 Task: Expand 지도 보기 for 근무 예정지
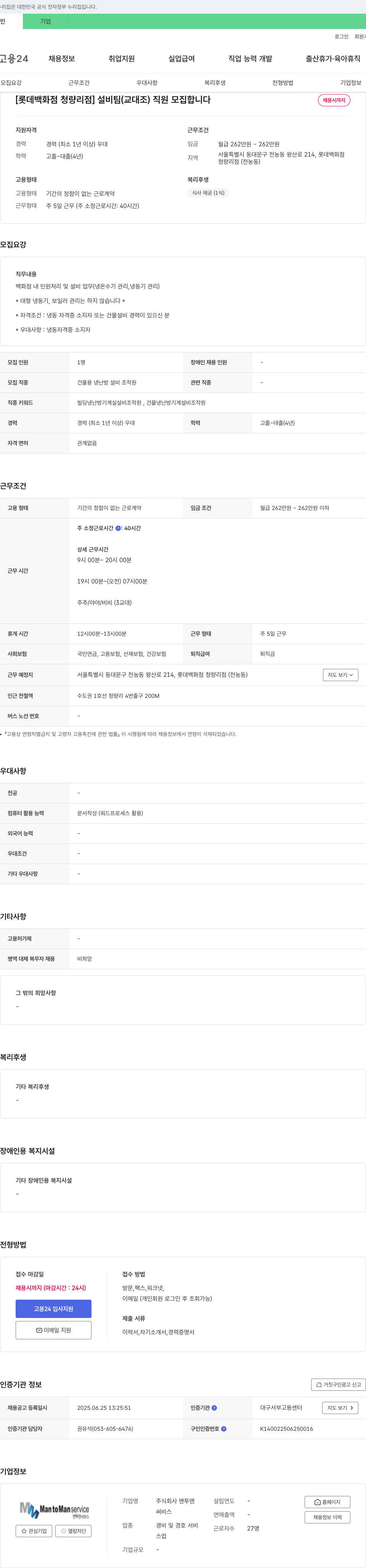click(x=340, y=675)
